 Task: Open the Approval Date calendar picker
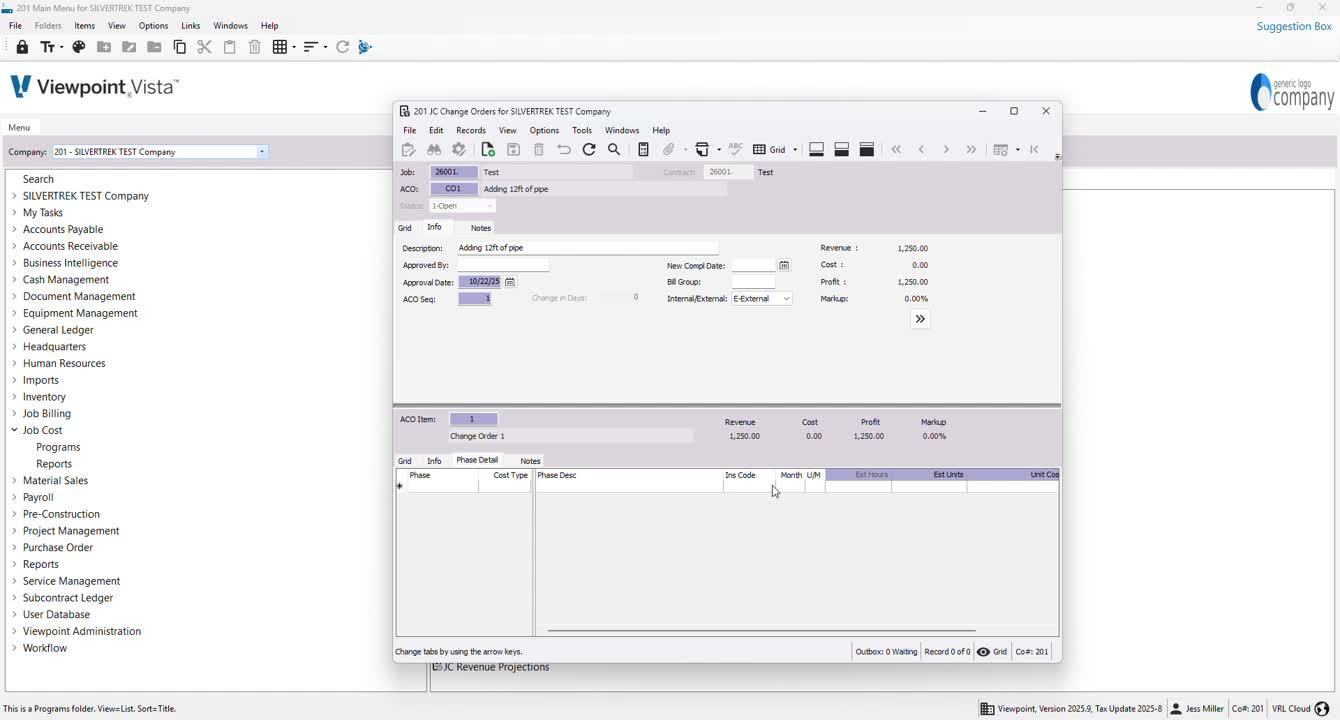[x=510, y=283]
